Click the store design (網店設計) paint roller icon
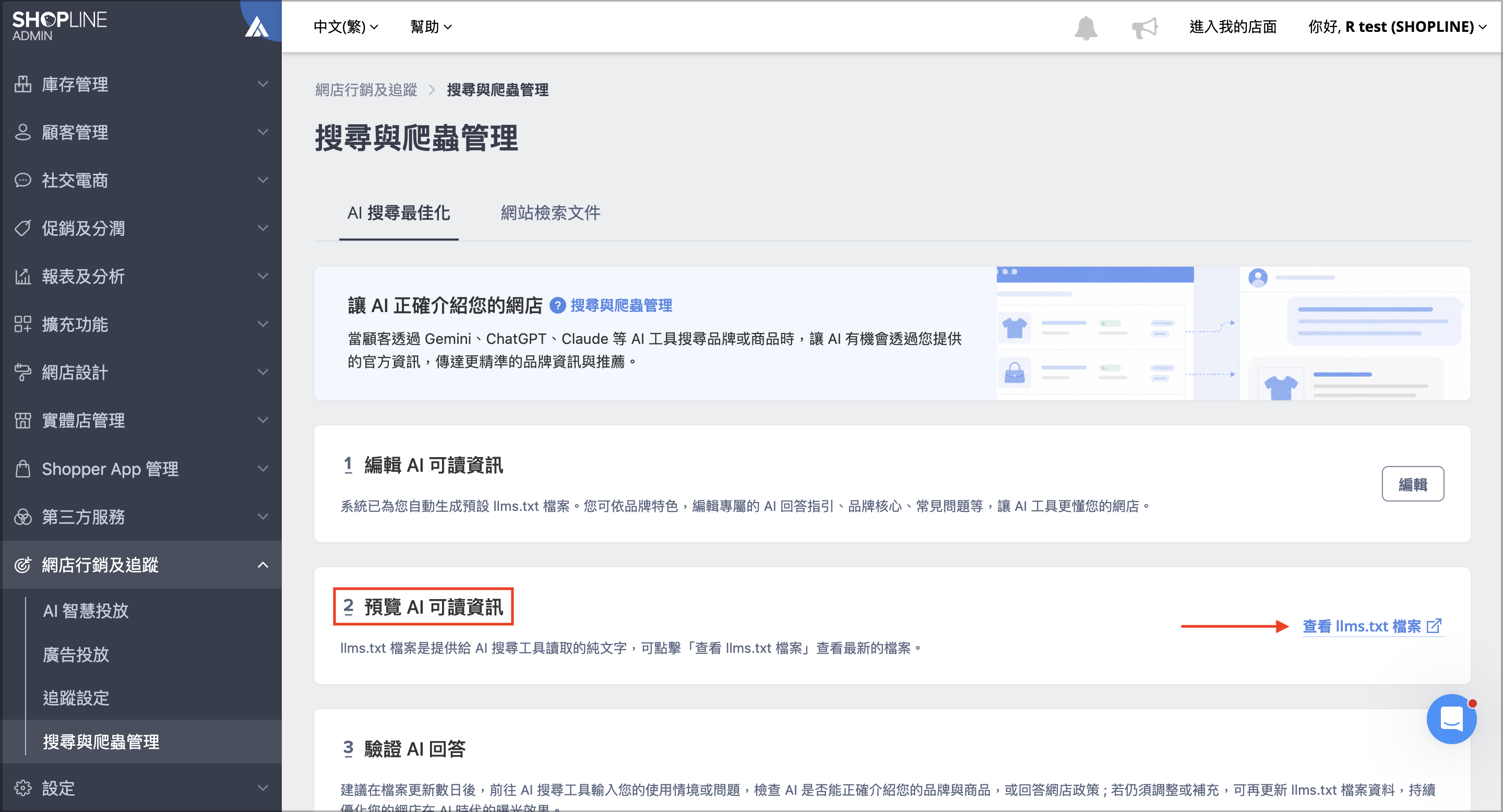 point(23,372)
